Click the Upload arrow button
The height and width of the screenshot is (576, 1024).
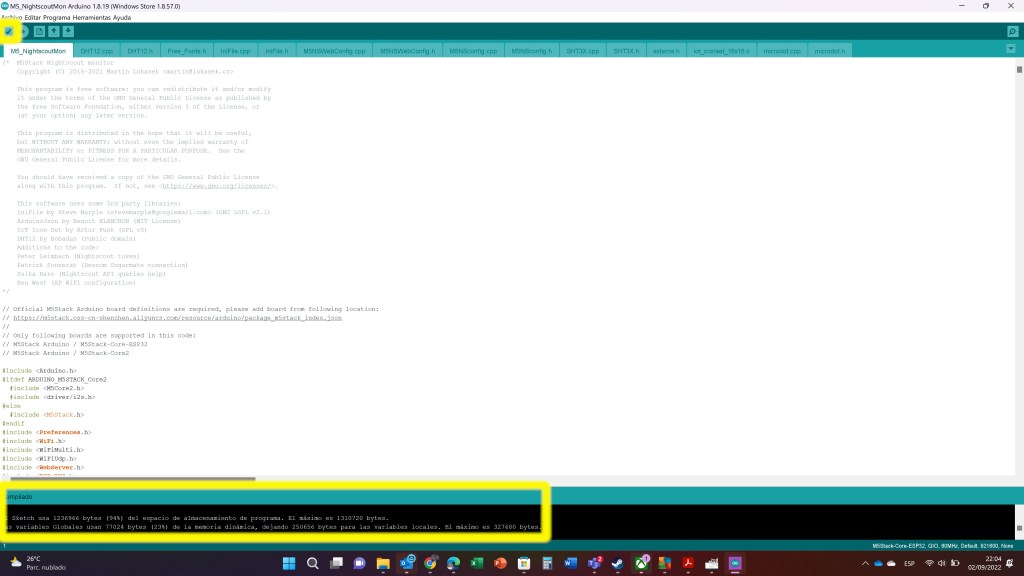pos(24,31)
